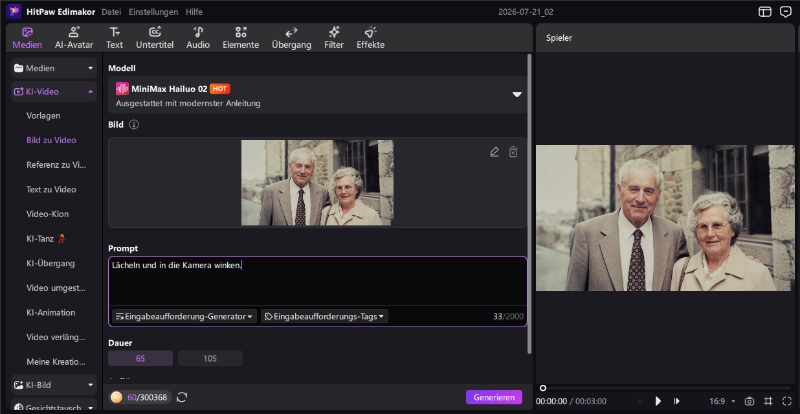The image size is (800, 414).
Task: Play the preview video
Action: pos(658,401)
